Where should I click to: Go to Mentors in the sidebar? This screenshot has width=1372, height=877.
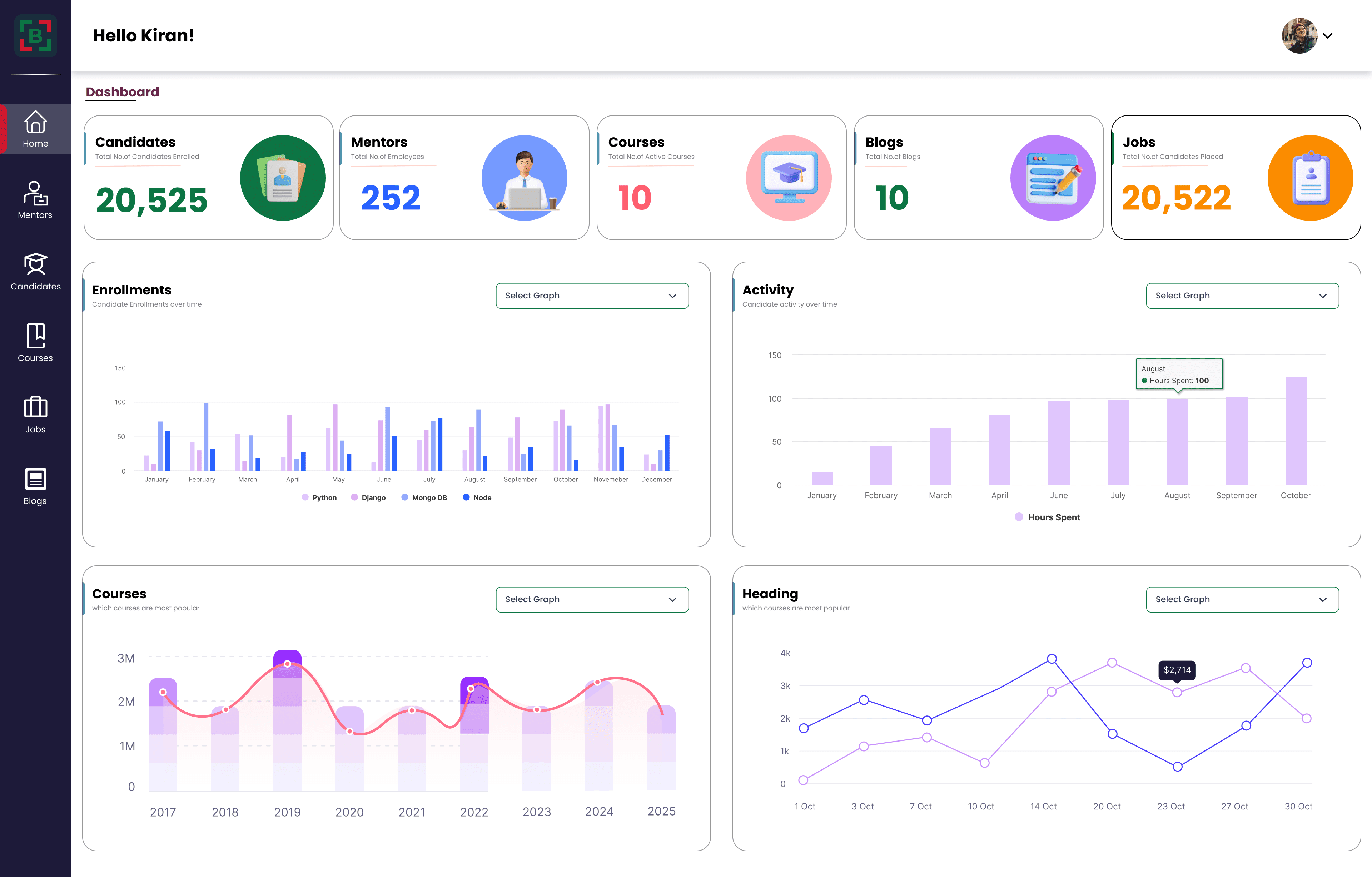35,200
